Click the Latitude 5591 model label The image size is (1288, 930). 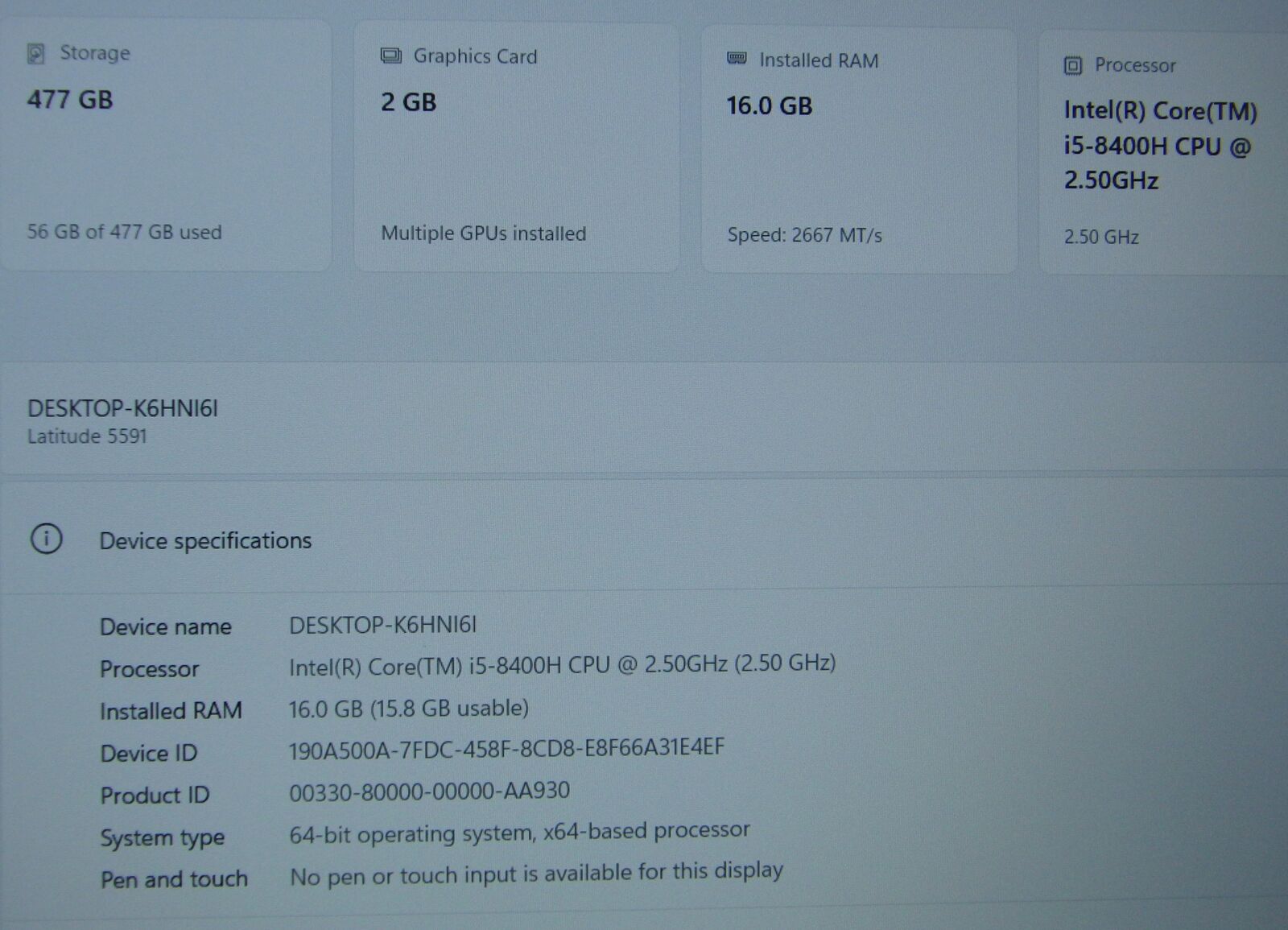(x=87, y=436)
